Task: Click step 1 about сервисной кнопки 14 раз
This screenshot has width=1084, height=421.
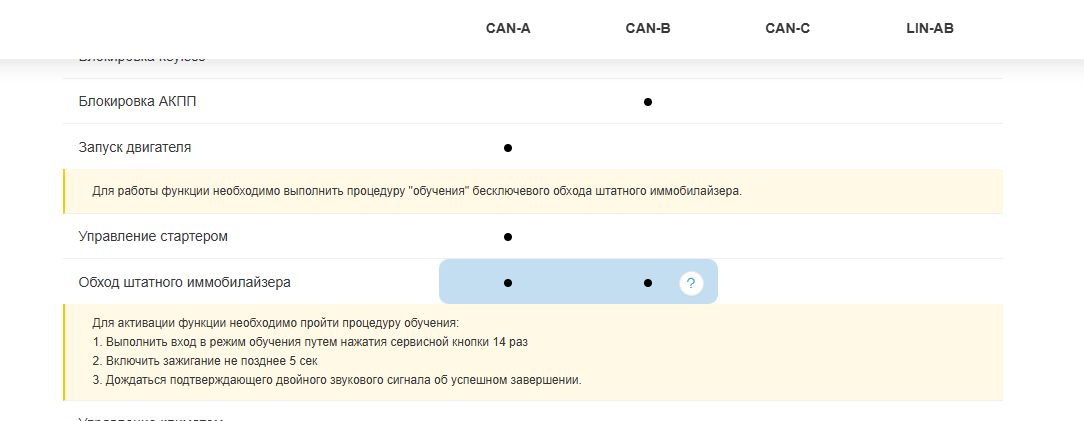Action: (310, 342)
